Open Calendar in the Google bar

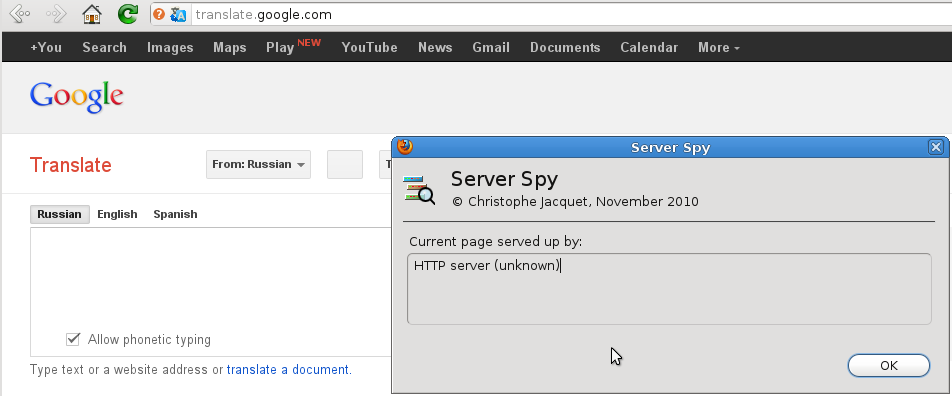[649, 47]
